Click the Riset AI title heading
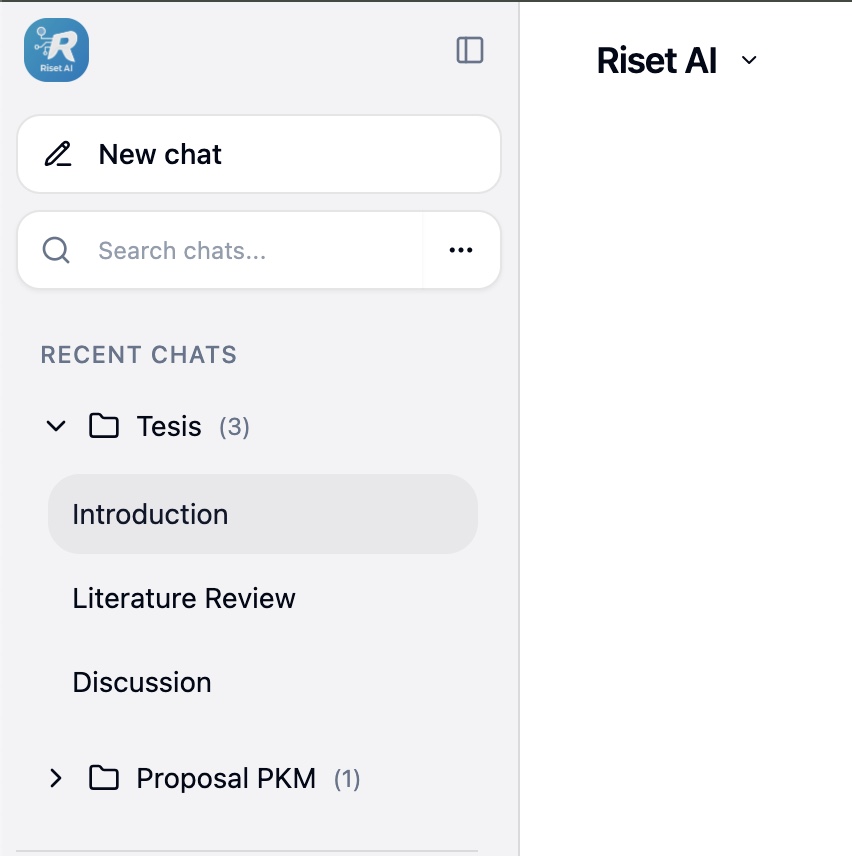Image resolution: width=852 pixels, height=856 pixels. tap(656, 61)
